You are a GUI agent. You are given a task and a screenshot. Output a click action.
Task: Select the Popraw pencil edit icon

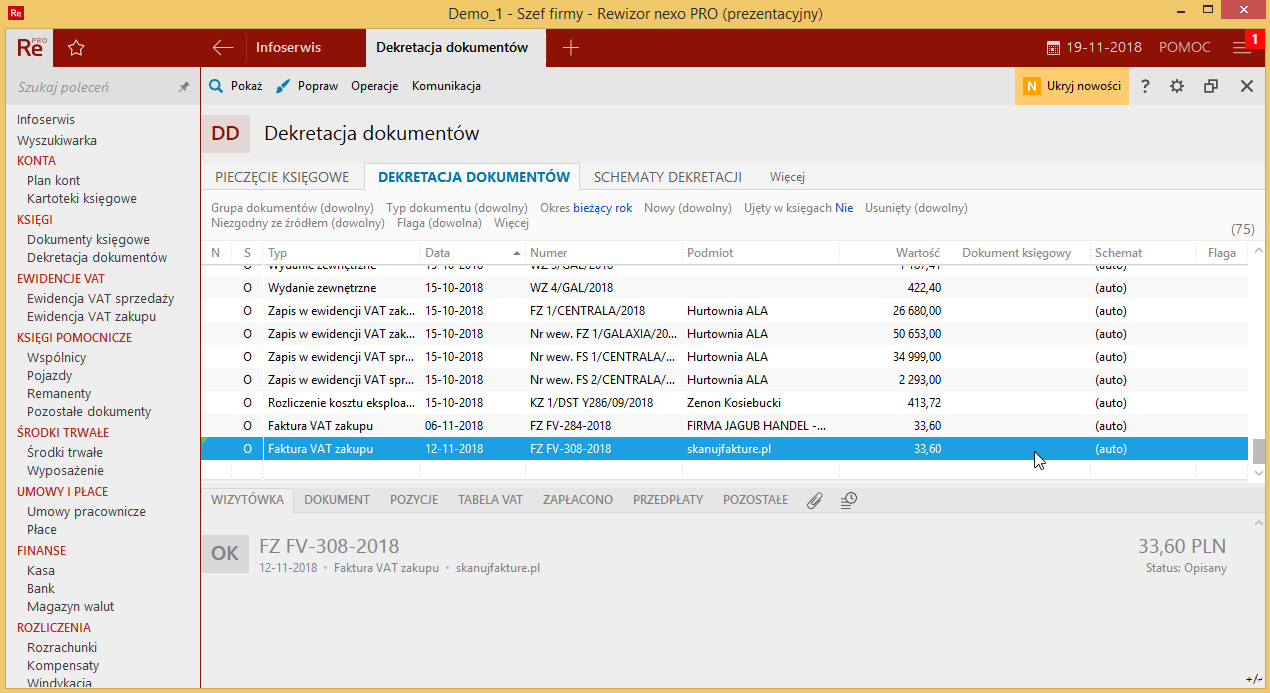(x=283, y=86)
